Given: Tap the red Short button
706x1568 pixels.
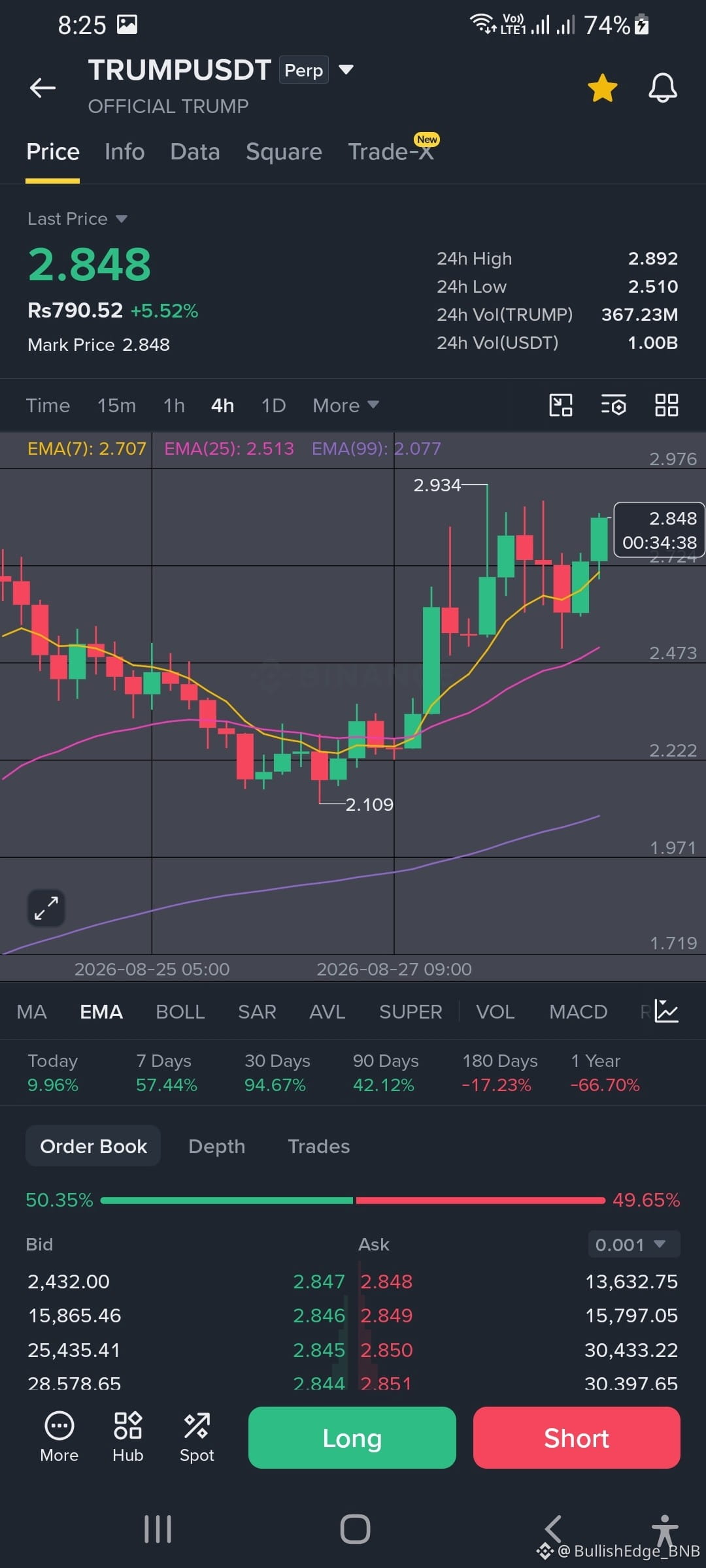Looking at the screenshot, I should [577, 1438].
